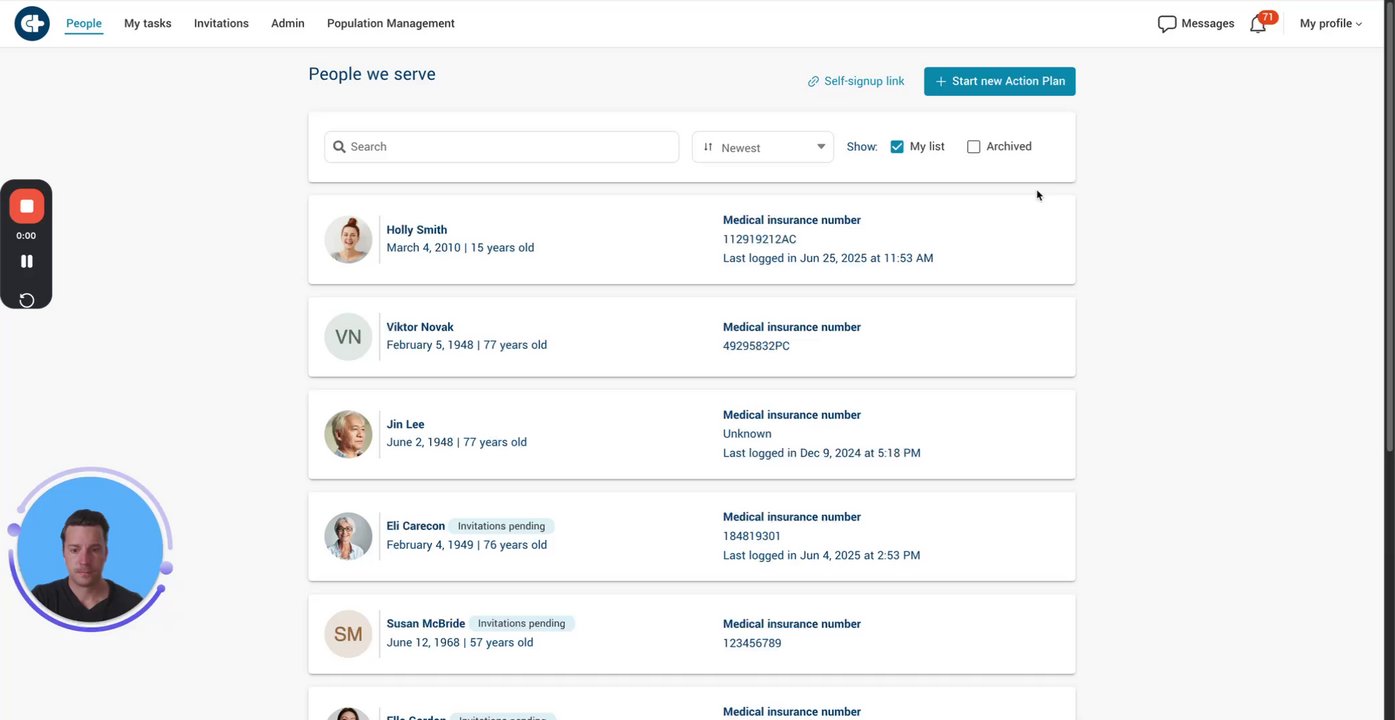1395x720 pixels.
Task: Click Eli Carecon's profile photo
Action: click(348, 536)
